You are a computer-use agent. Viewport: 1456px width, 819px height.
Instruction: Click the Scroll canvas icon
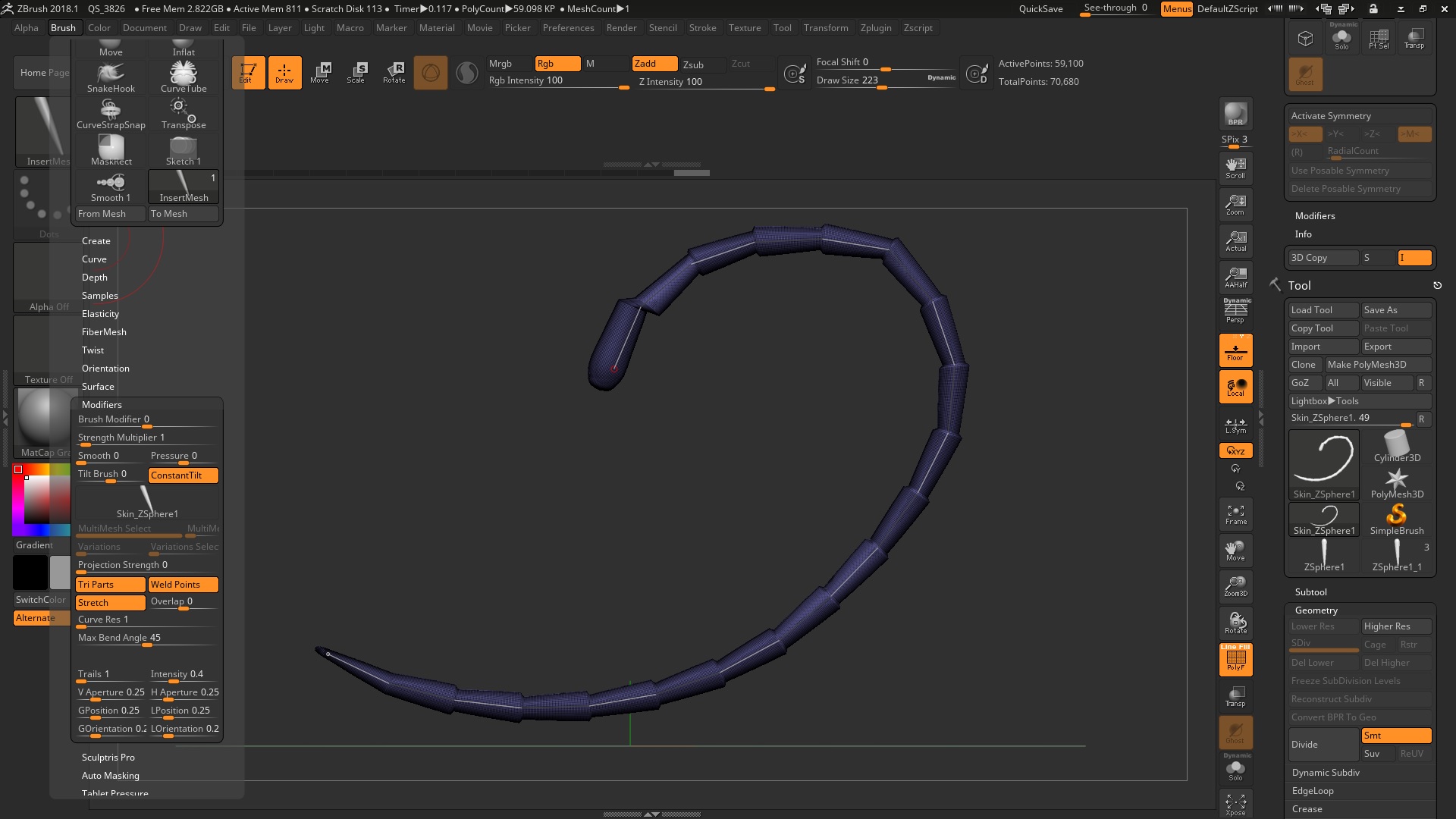click(x=1235, y=168)
